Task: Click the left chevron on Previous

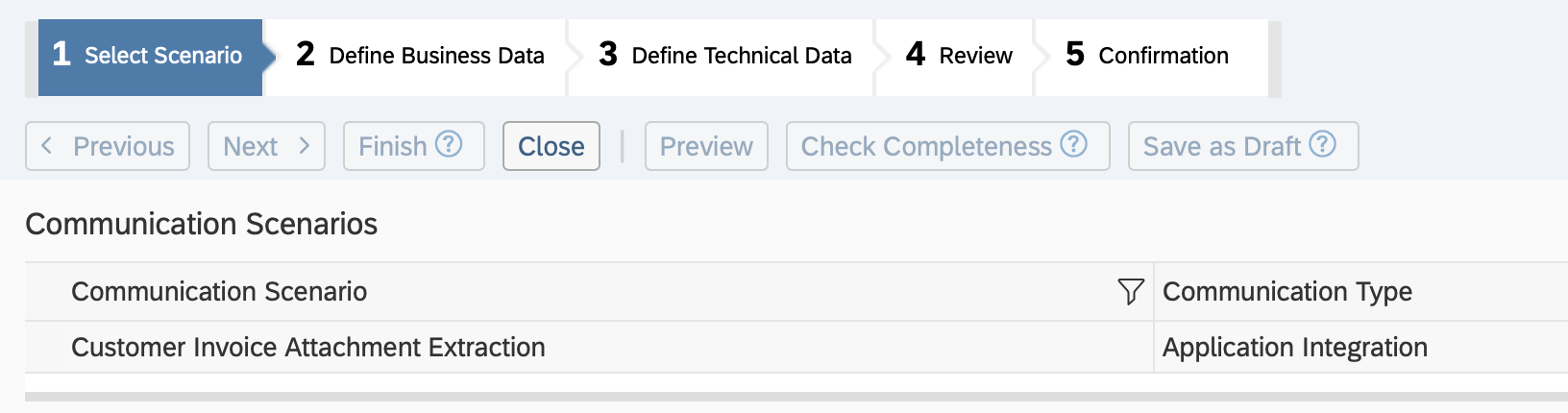Action: (x=46, y=146)
